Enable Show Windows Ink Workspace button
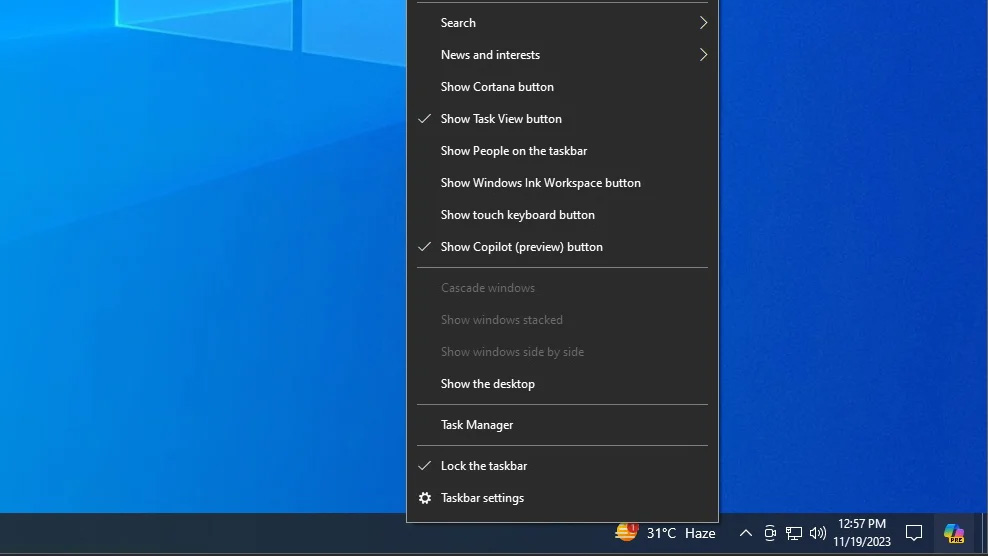 [562, 183]
